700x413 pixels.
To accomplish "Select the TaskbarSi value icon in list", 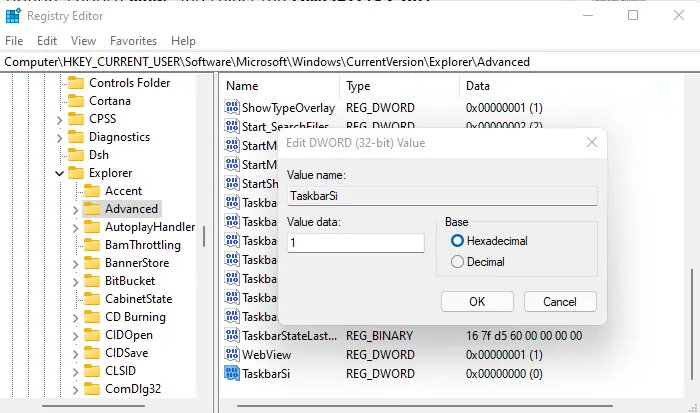I will pos(232,373).
